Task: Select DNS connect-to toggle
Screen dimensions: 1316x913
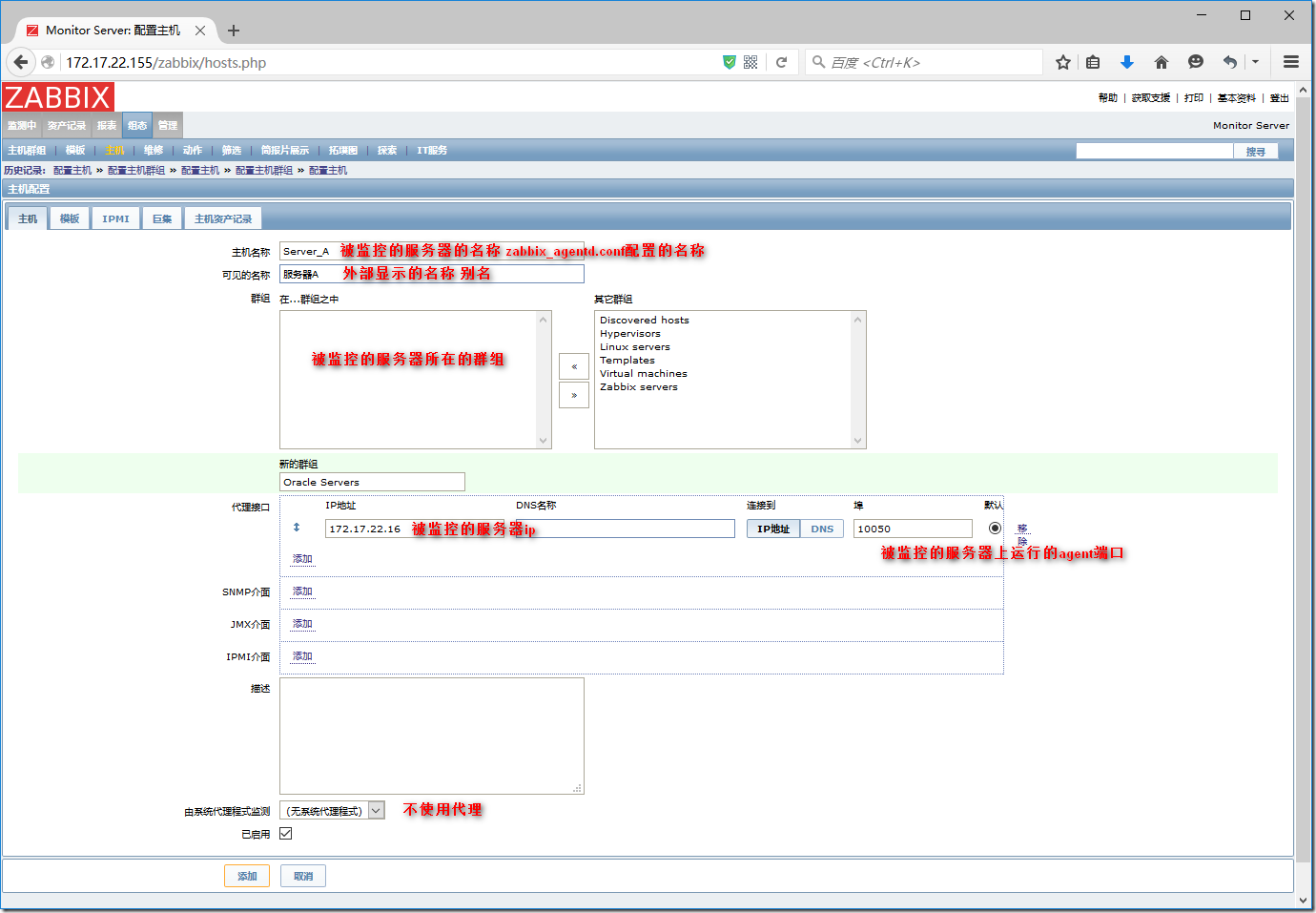Action: click(822, 529)
